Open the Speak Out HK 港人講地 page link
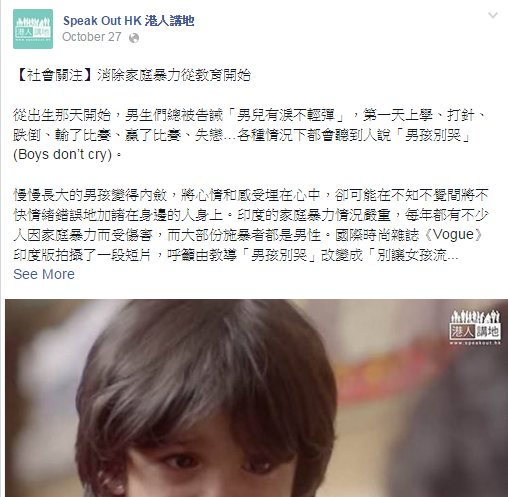The height and width of the screenshot is (497, 508). [129, 21]
